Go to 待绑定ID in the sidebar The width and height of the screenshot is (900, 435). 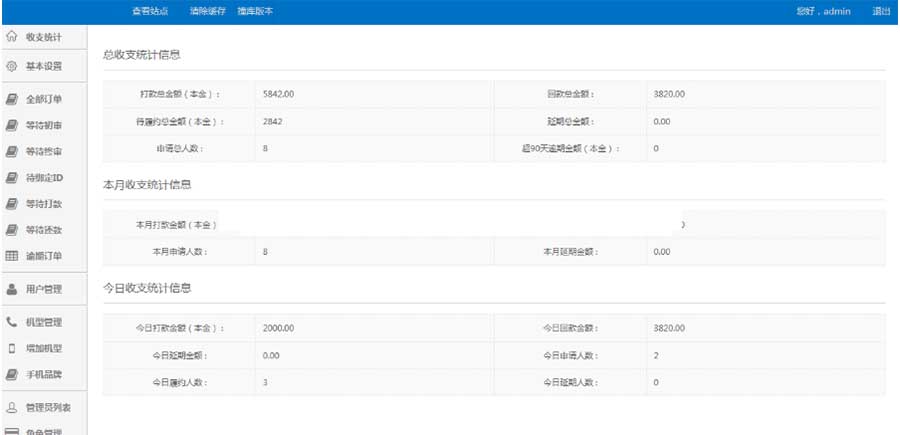tap(44, 178)
